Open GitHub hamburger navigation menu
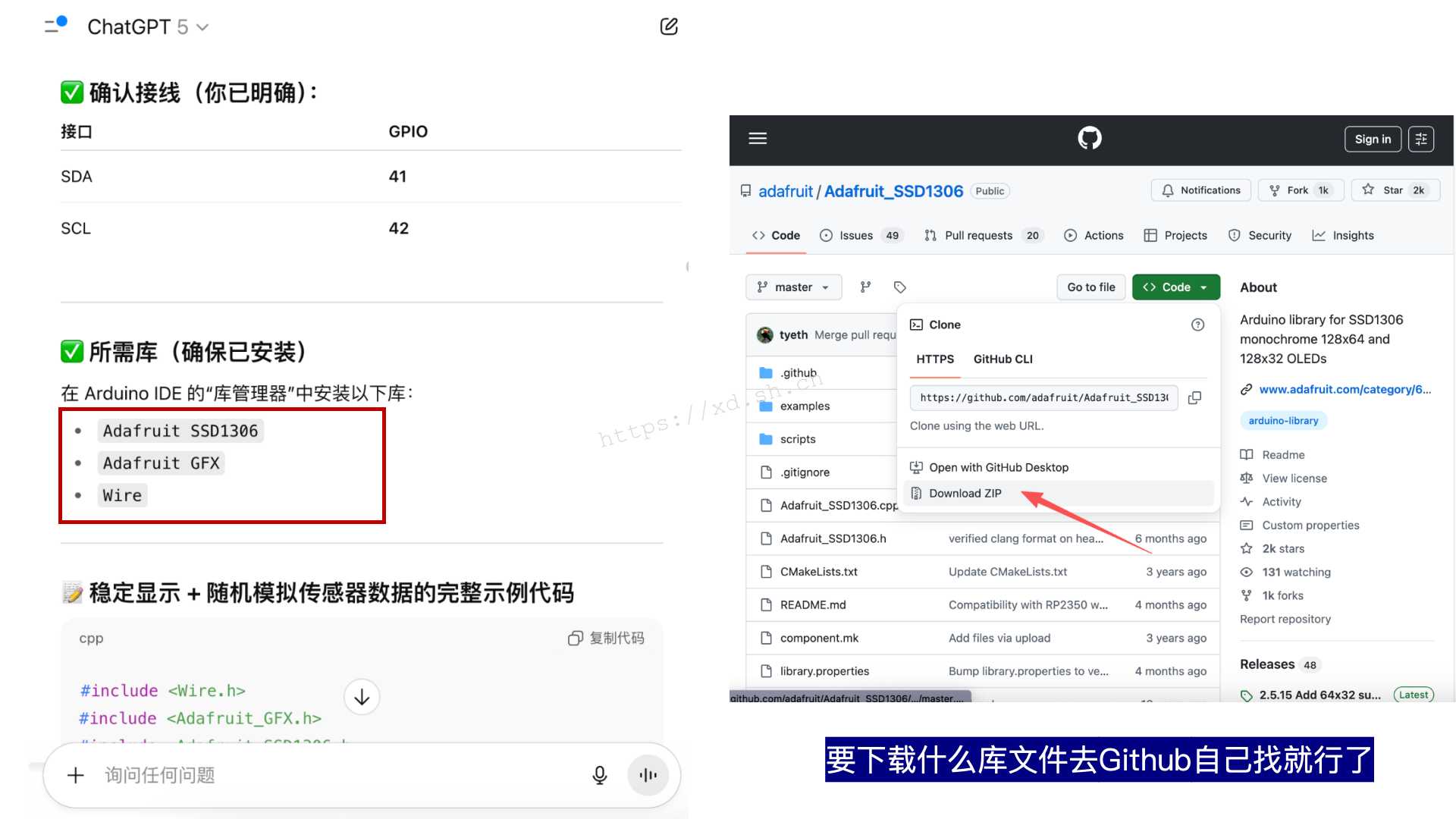The height and width of the screenshot is (819, 1456). click(x=758, y=138)
